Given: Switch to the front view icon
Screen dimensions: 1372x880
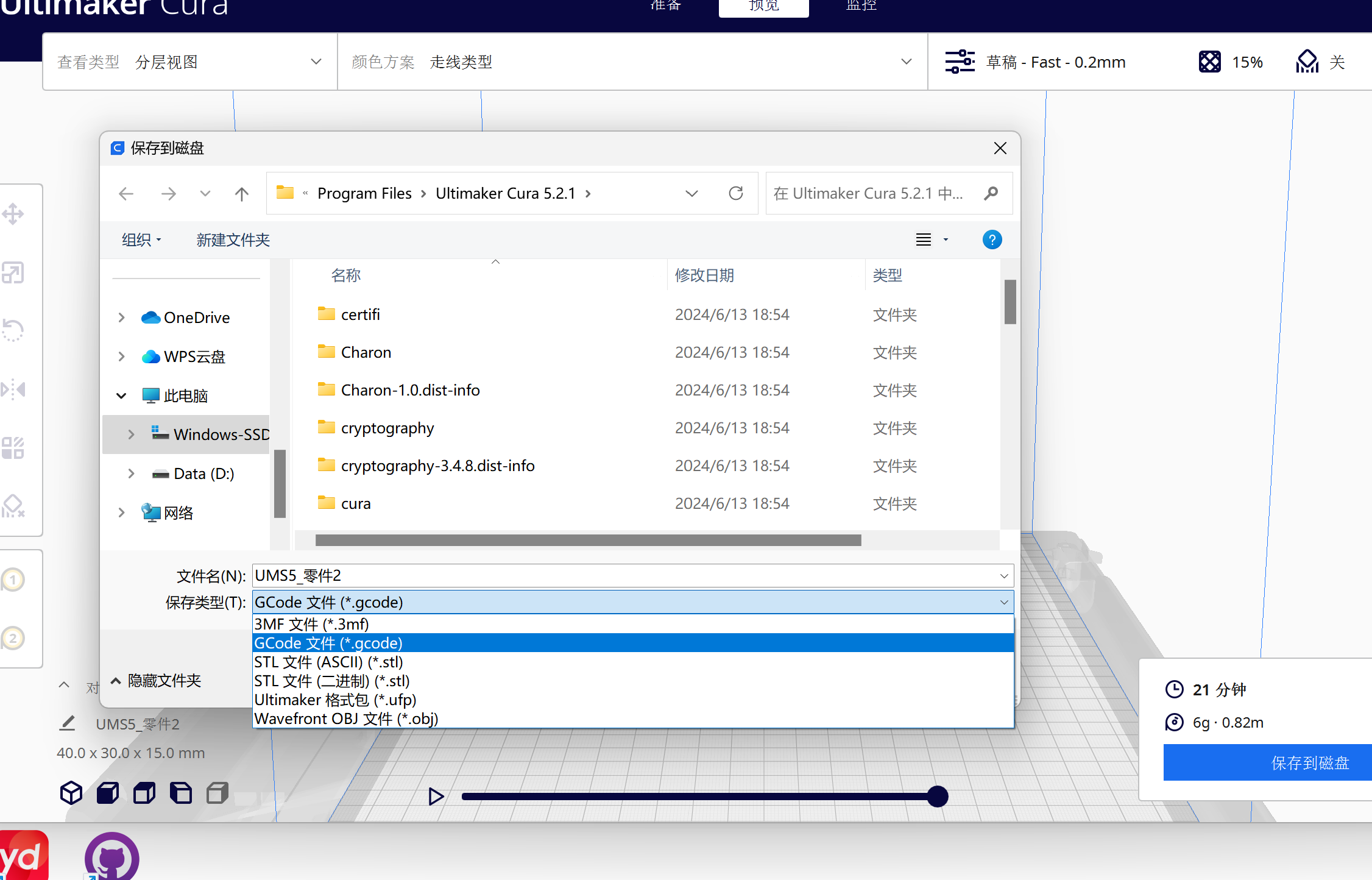Looking at the screenshot, I should point(108,793).
